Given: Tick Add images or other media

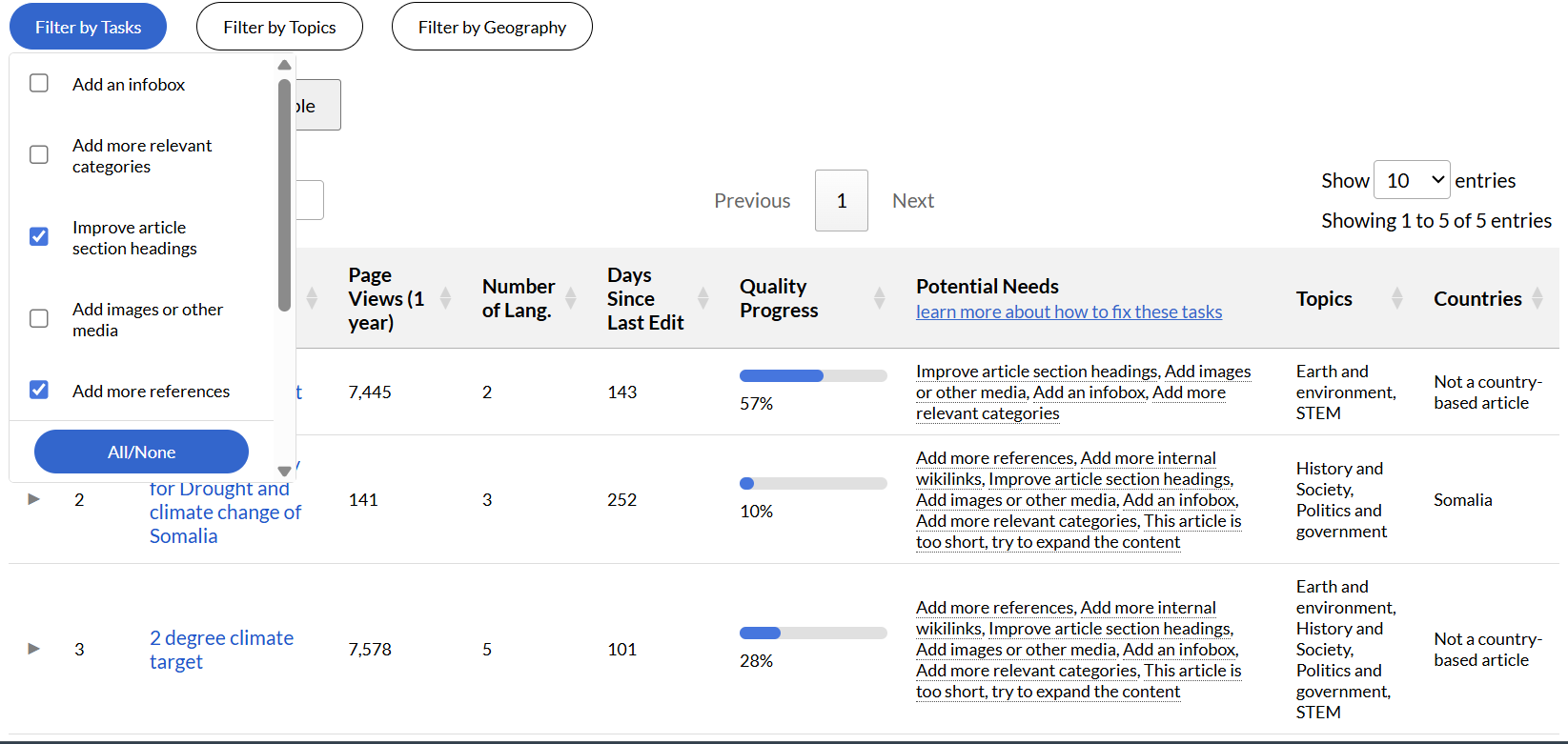Looking at the screenshot, I should pyautogui.click(x=39, y=318).
